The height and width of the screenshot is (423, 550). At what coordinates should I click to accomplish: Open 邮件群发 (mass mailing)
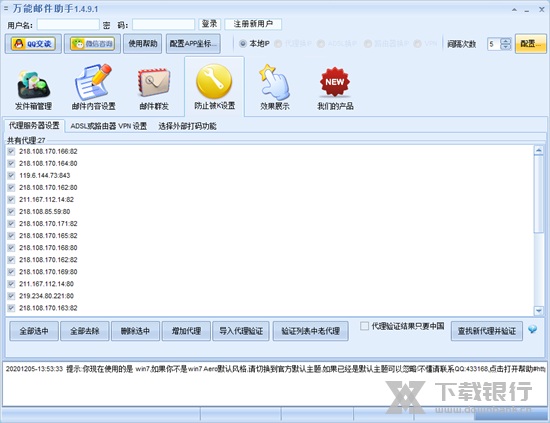[x=154, y=89]
